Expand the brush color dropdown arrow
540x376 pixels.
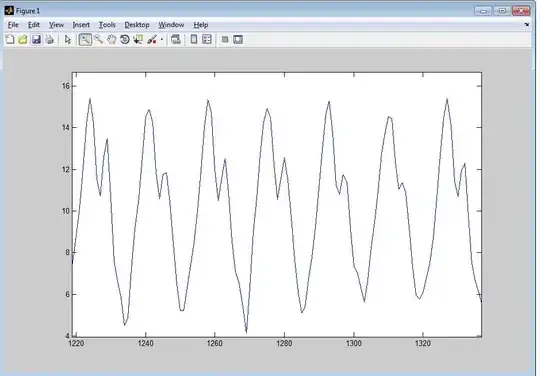pyautogui.click(x=162, y=40)
